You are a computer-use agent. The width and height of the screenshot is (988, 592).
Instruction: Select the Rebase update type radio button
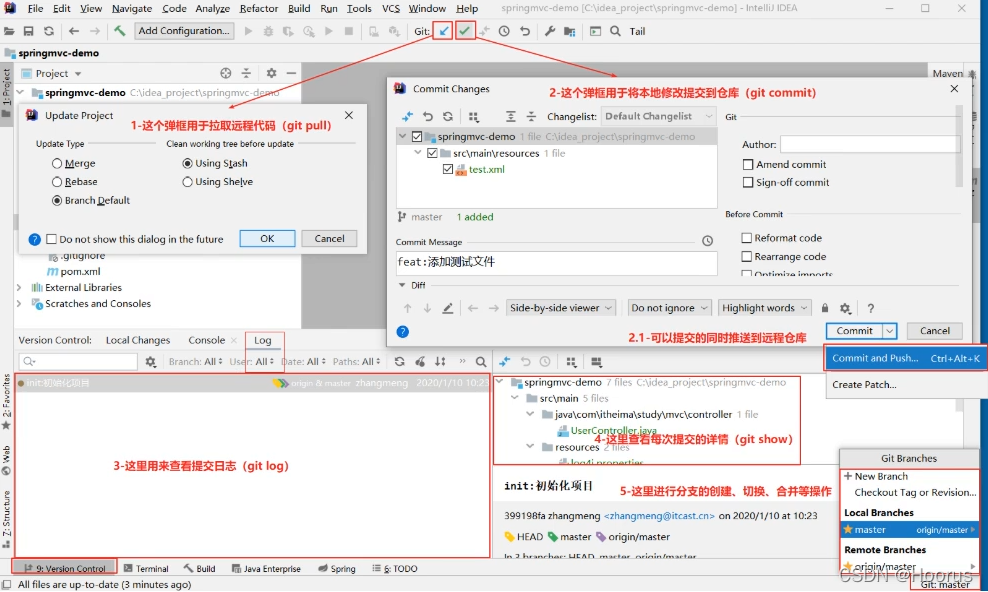coord(57,181)
